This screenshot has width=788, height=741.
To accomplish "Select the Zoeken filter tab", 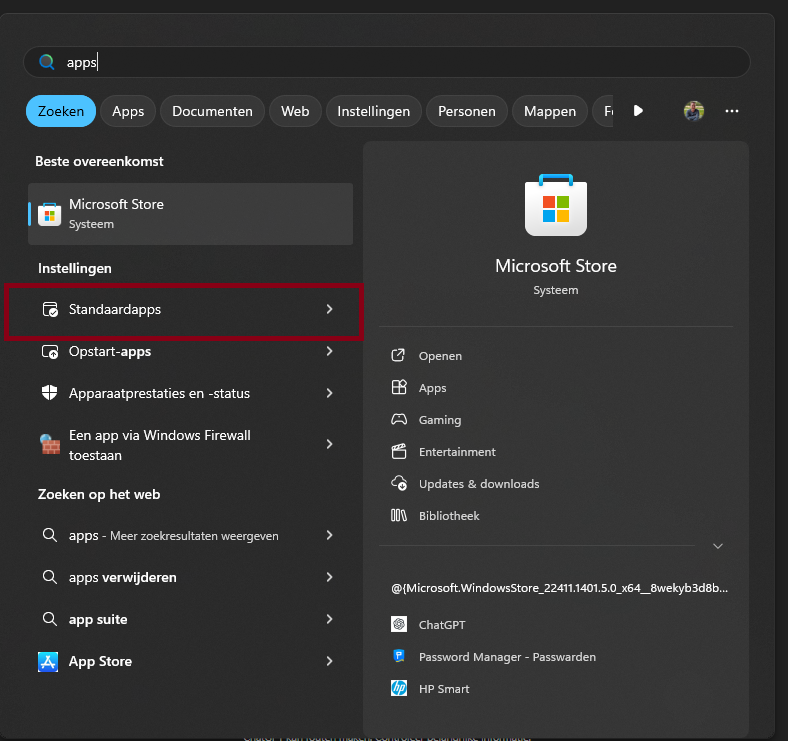I will click(61, 111).
